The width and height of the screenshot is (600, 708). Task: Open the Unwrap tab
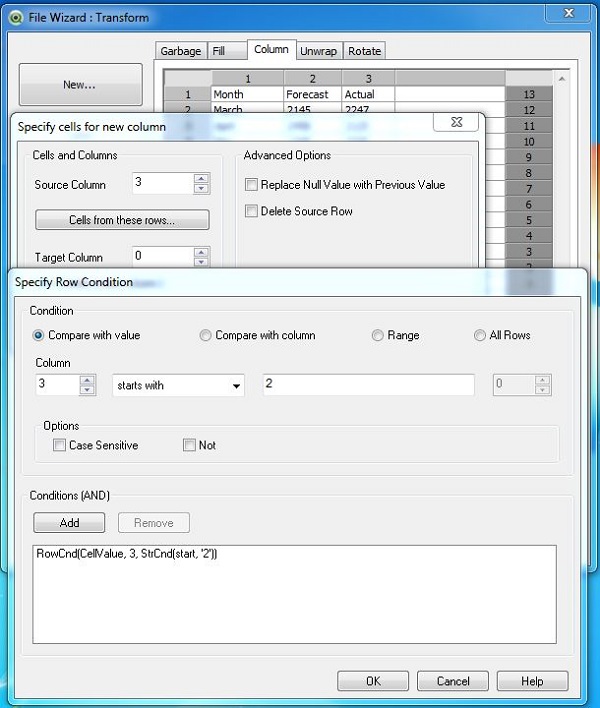click(x=319, y=51)
